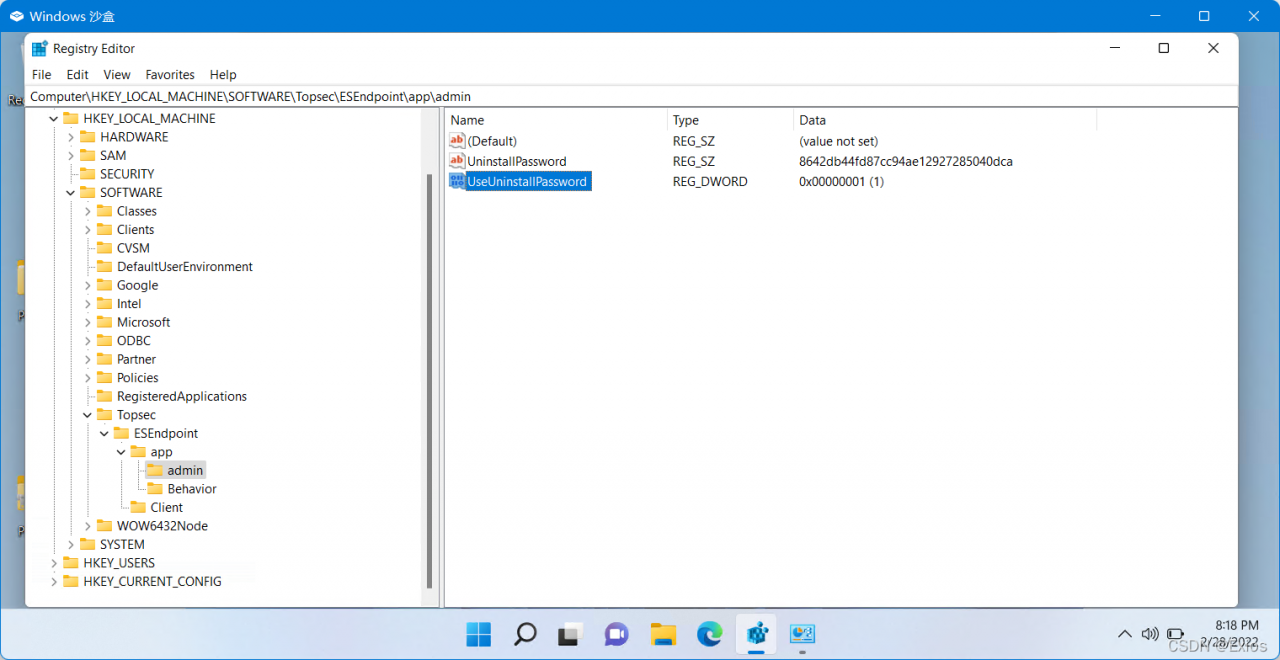Click the Registry Editor title bar icon
Image resolution: width=1280 pixels, height=660 pixels.
(x=40, y=48)
